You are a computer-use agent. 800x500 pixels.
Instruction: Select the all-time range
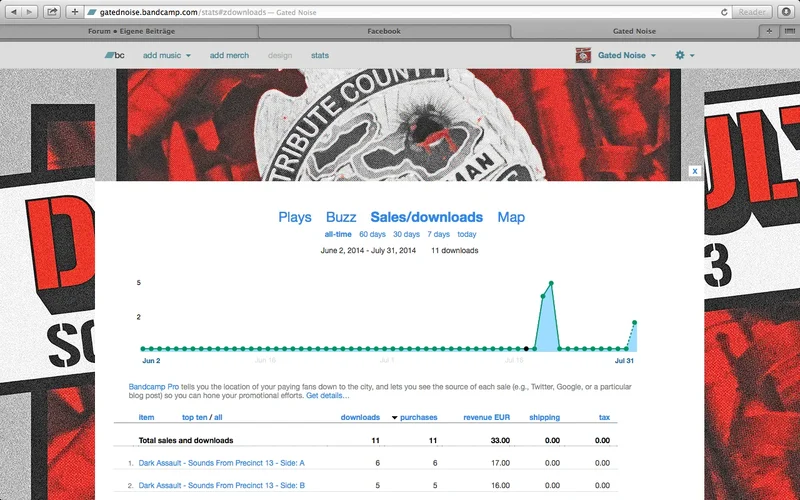[x=338, y=234]
